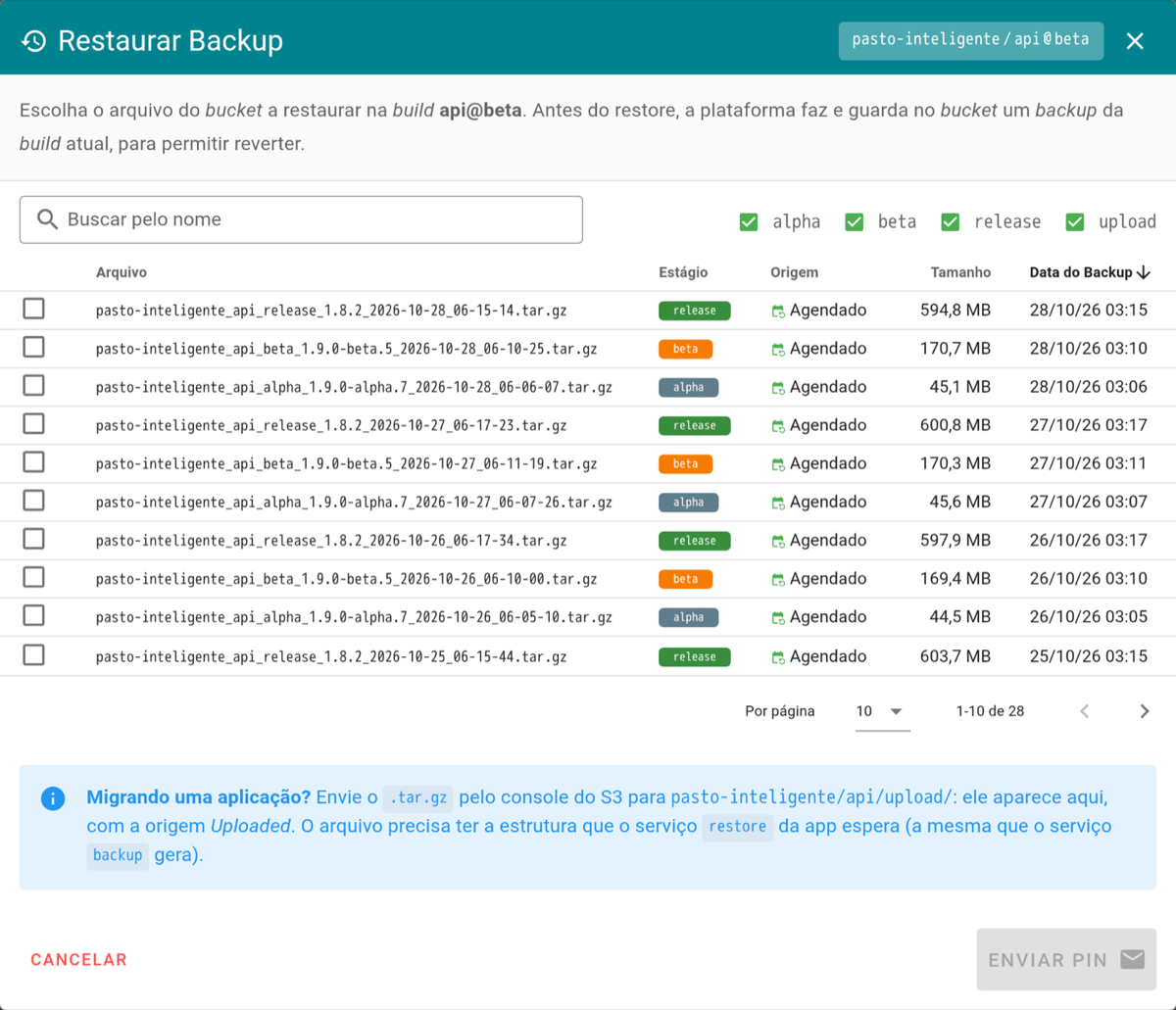Uncheck the release stage filter
Image resolution: width=1176 pixels, height=1010 pixels.
(x=951, y=221)
